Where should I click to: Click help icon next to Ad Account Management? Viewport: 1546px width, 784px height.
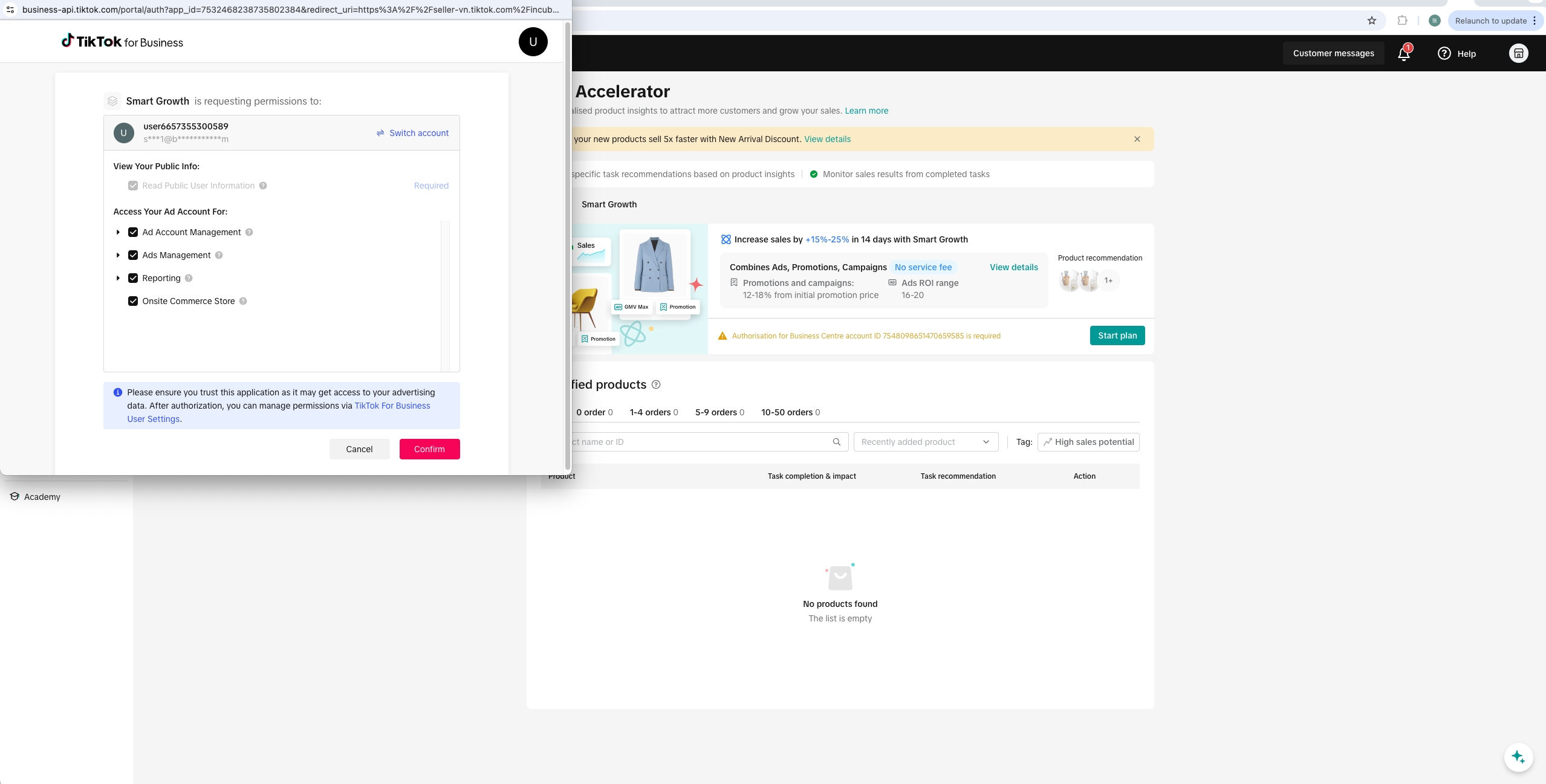[249, 232]
